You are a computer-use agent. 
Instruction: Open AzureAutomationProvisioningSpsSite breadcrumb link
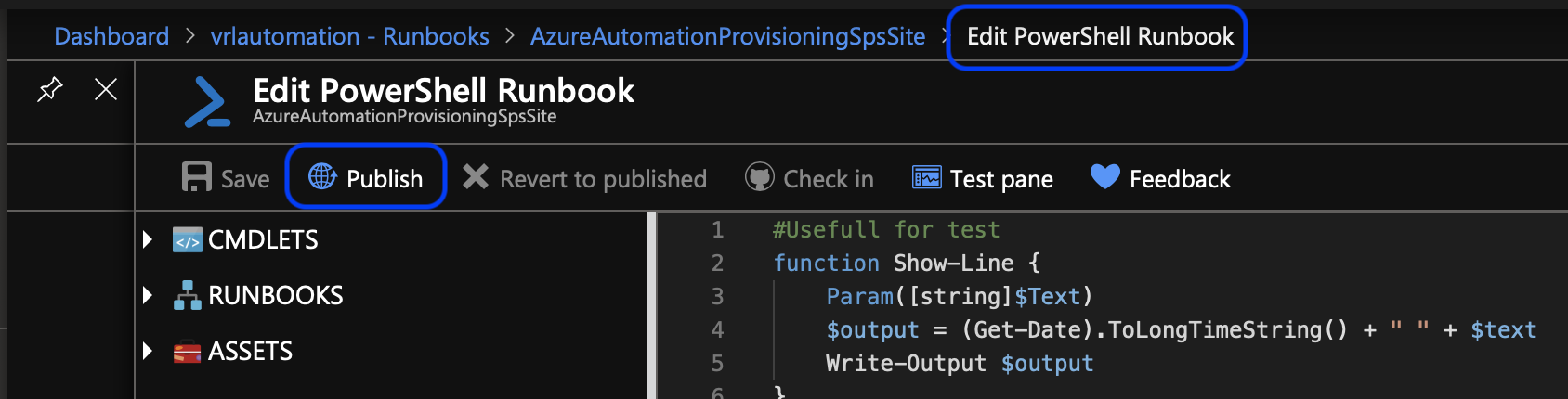(727, 36)
